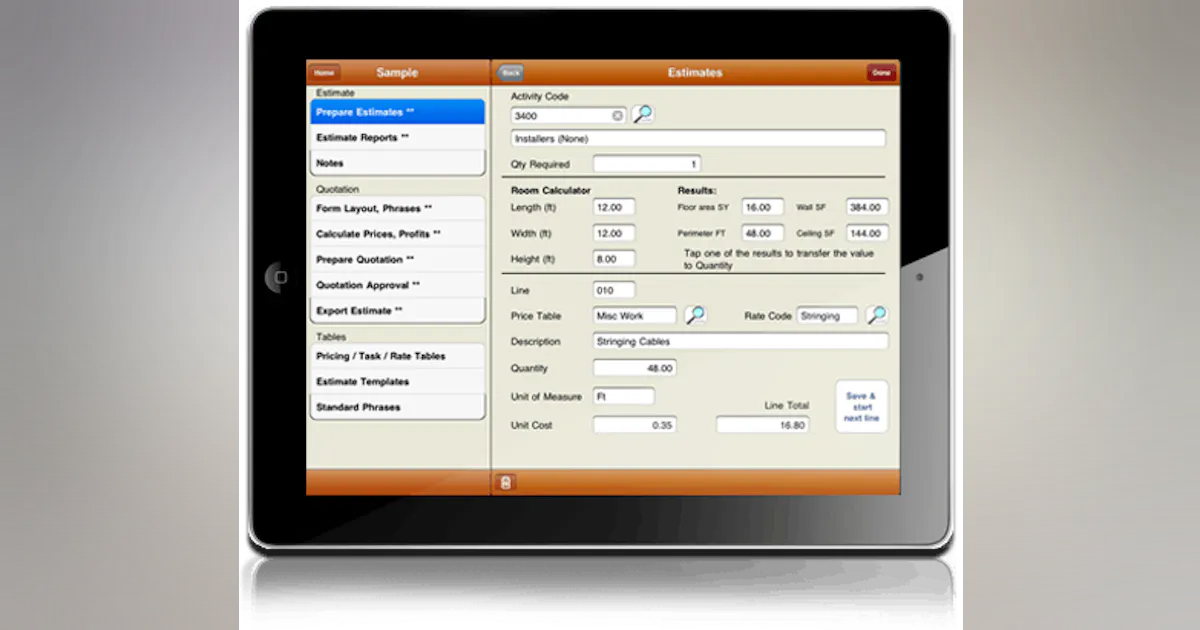This screenshot has height=630, width=1200.
Task: Go back using the Back button
Action: click(x=511, y=73)
